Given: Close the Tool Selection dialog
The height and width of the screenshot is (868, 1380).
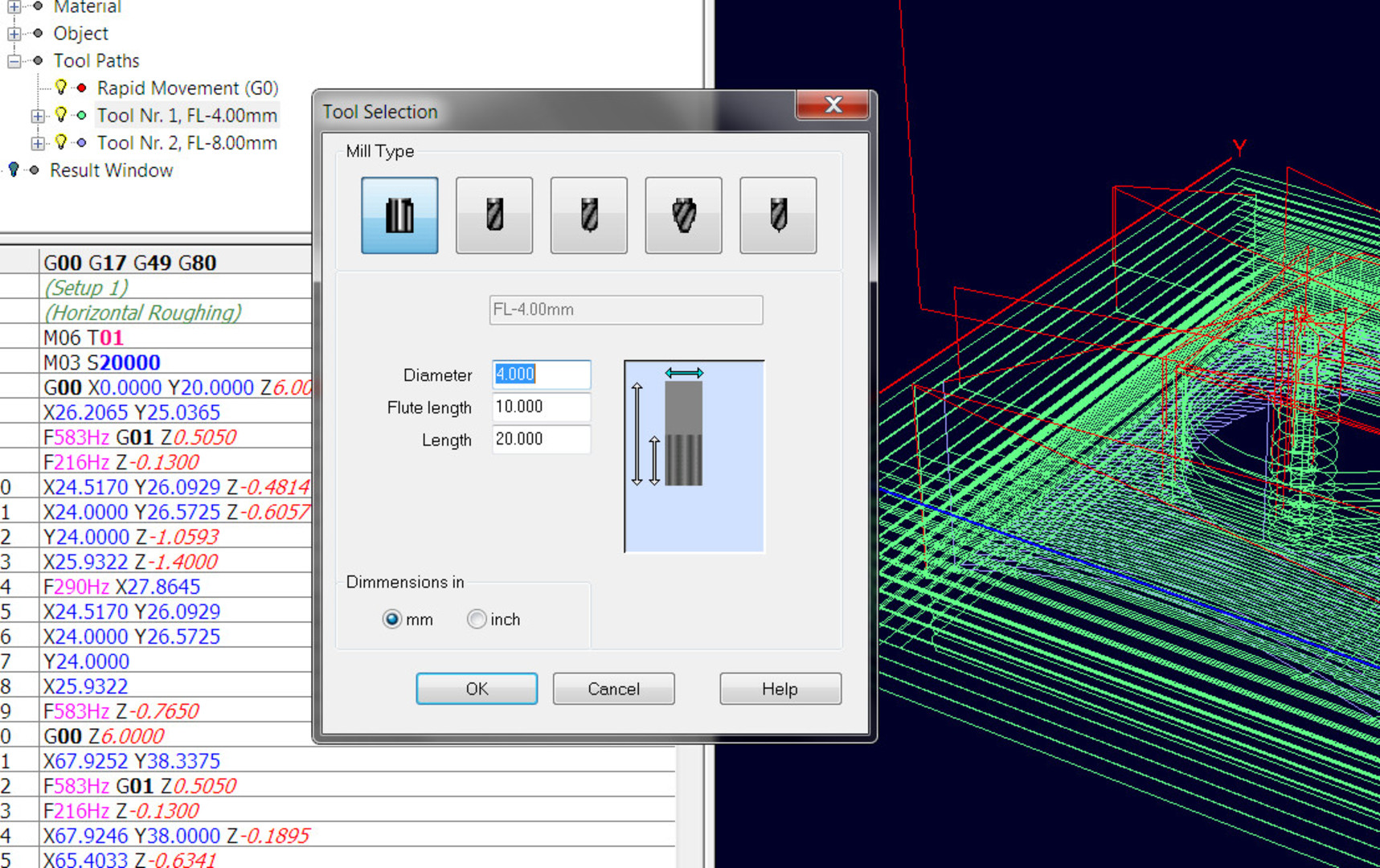Looking at the screenshot, I should click(833, 104).
